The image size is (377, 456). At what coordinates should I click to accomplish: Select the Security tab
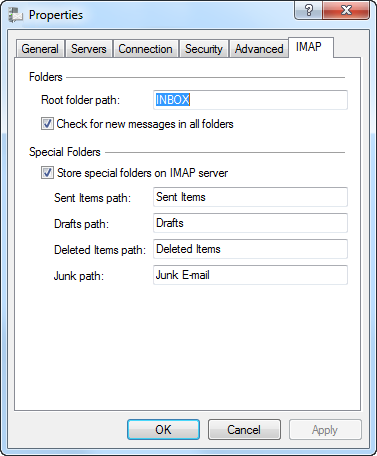tap(204, 49)
